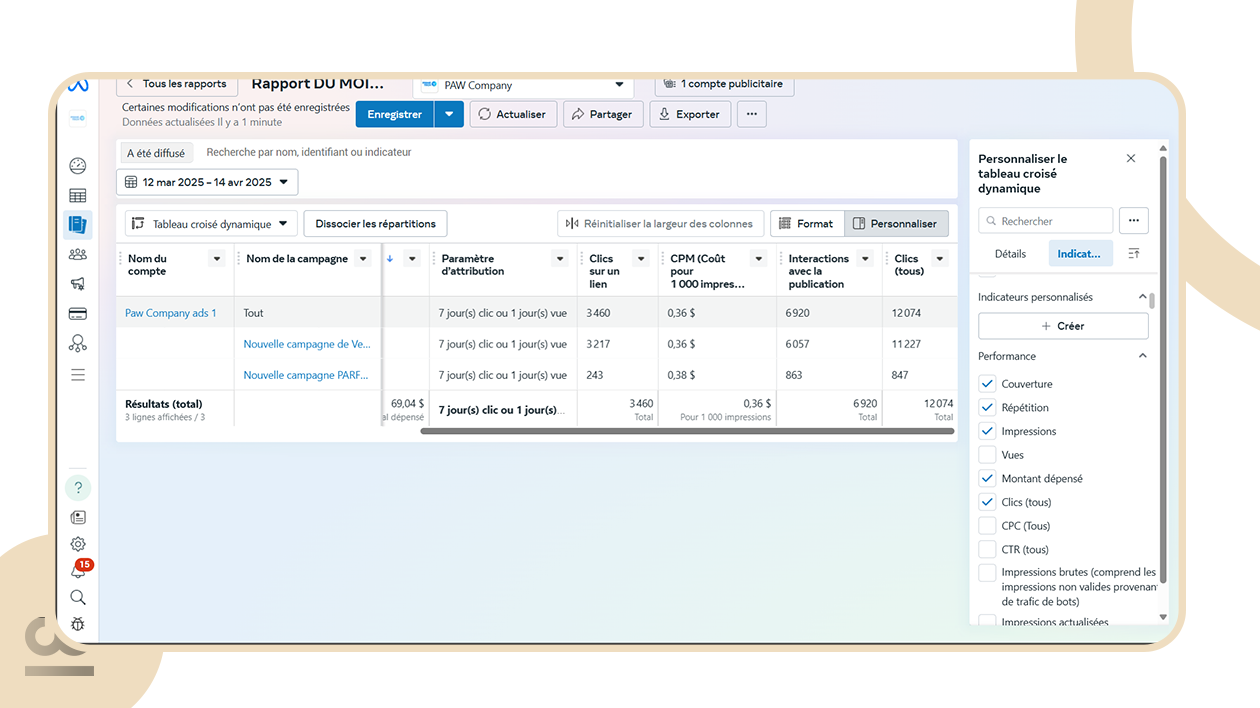Open the connected nodes sidebar icon
The image size is (1260, 708).
(78, 343)
